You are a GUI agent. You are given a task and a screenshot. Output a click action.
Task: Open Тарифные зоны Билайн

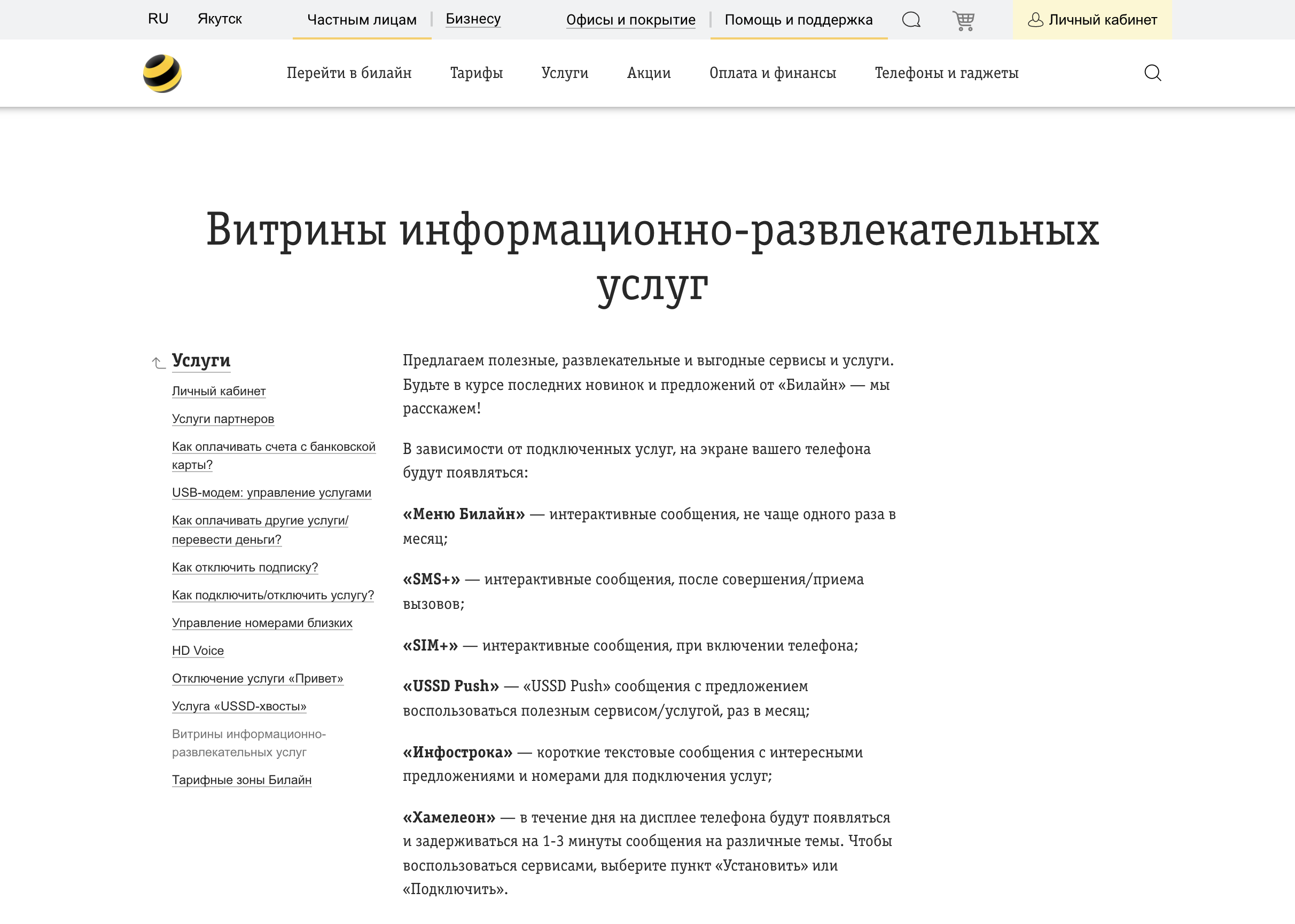coord(242,780)
